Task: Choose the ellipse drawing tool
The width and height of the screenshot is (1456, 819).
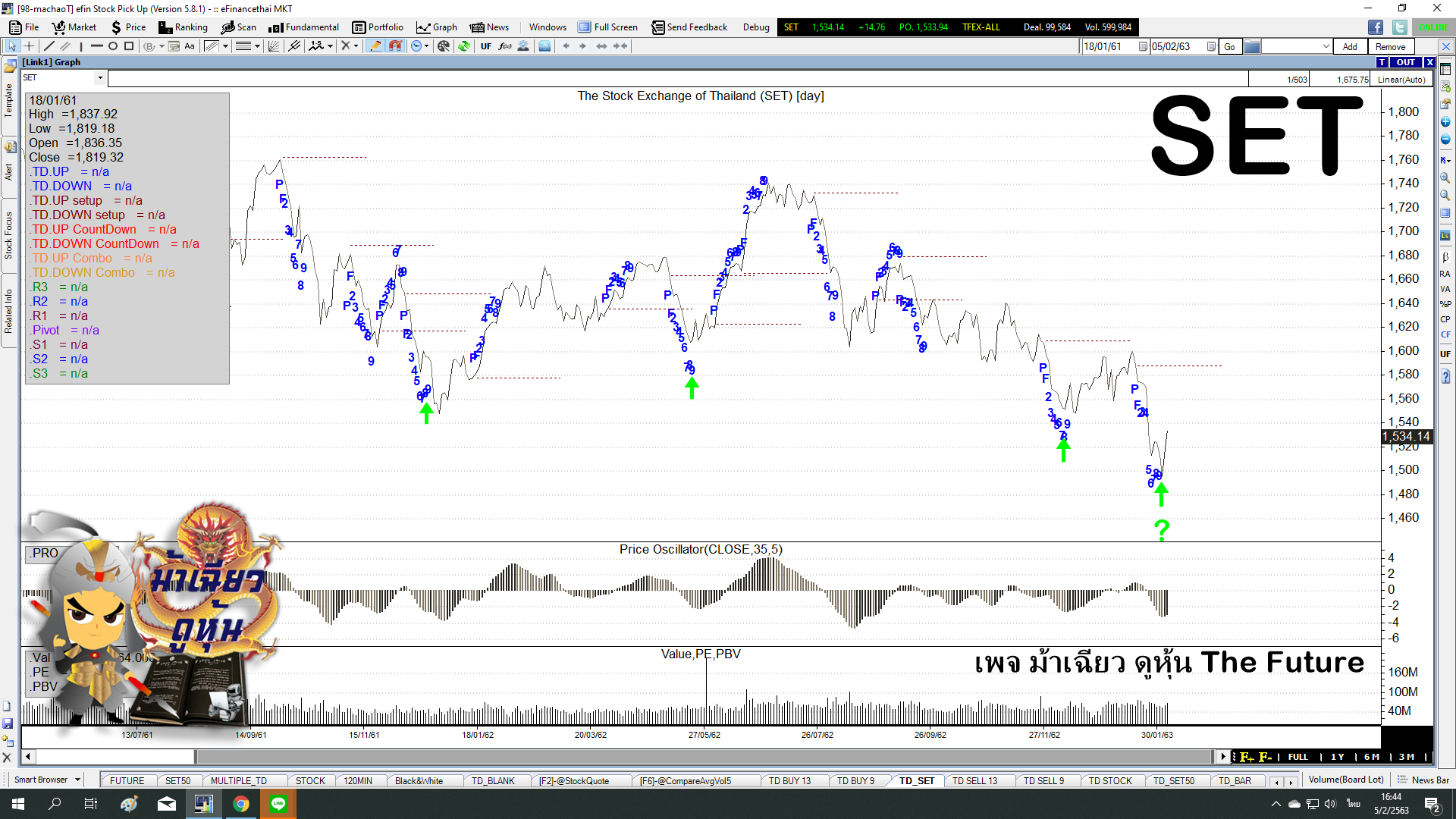Action: tap(113, 46)
